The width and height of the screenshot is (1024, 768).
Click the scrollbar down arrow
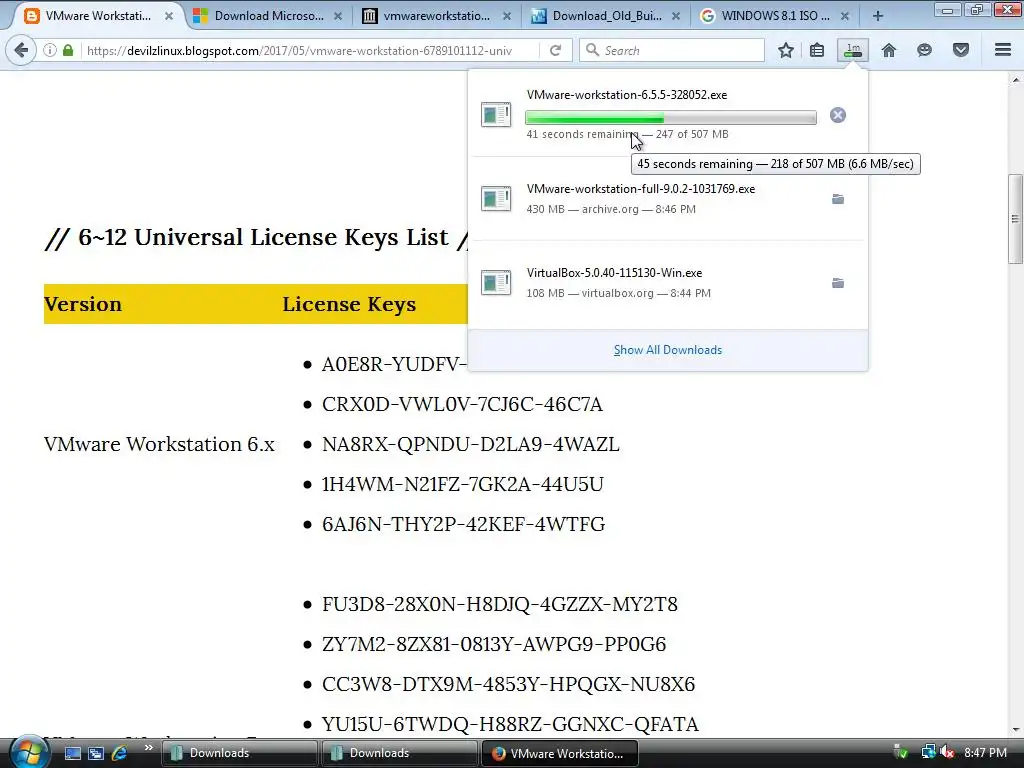[x=1015, y=729]
